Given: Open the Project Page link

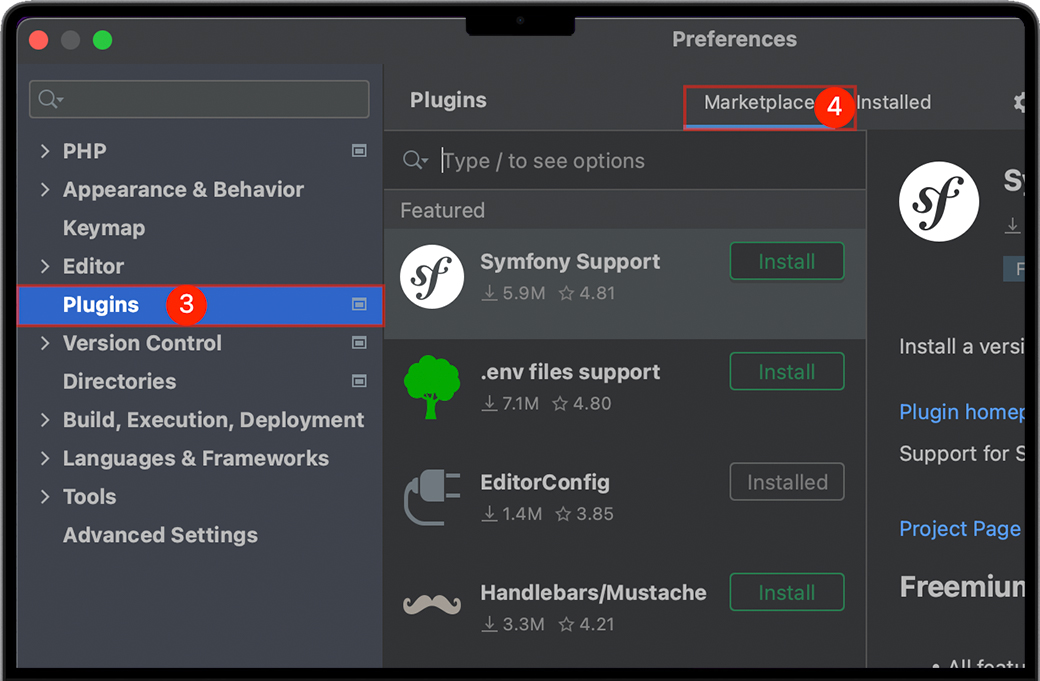Looking at the screenshot, I should click(x=959, y=529).
